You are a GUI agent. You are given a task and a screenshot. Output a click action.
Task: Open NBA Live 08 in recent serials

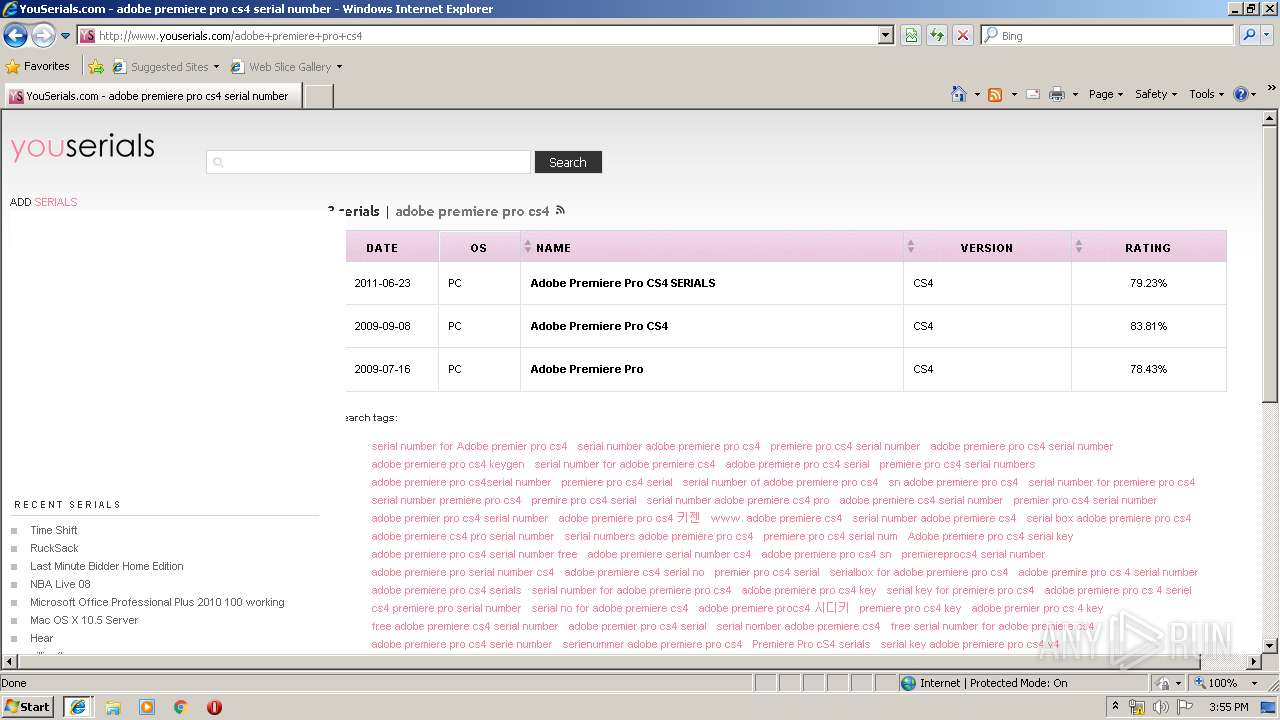point(60,584)
